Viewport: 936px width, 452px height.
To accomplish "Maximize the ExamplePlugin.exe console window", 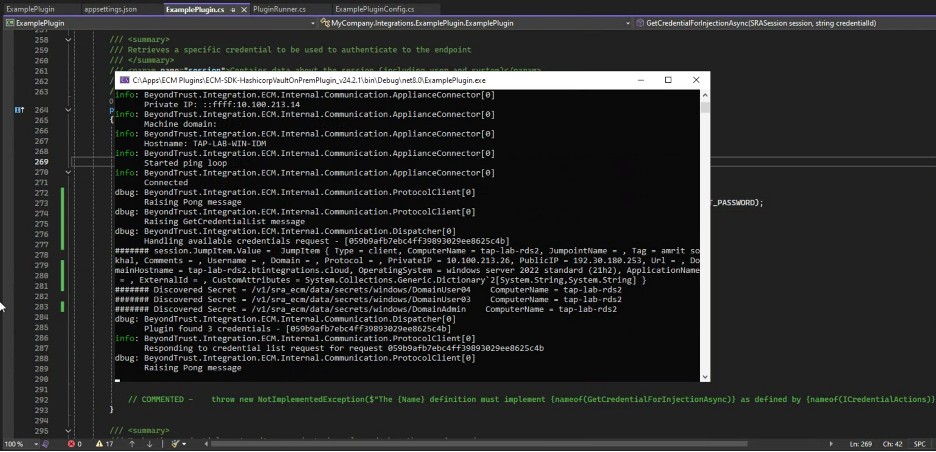I will point(668,80).
